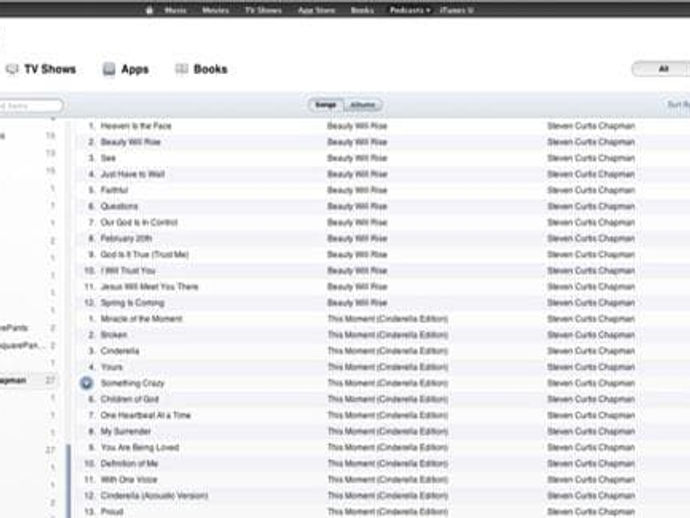Select the song Just Have to Wait
690x518 pixels.
pyautogui.click(x=132, y=174)
